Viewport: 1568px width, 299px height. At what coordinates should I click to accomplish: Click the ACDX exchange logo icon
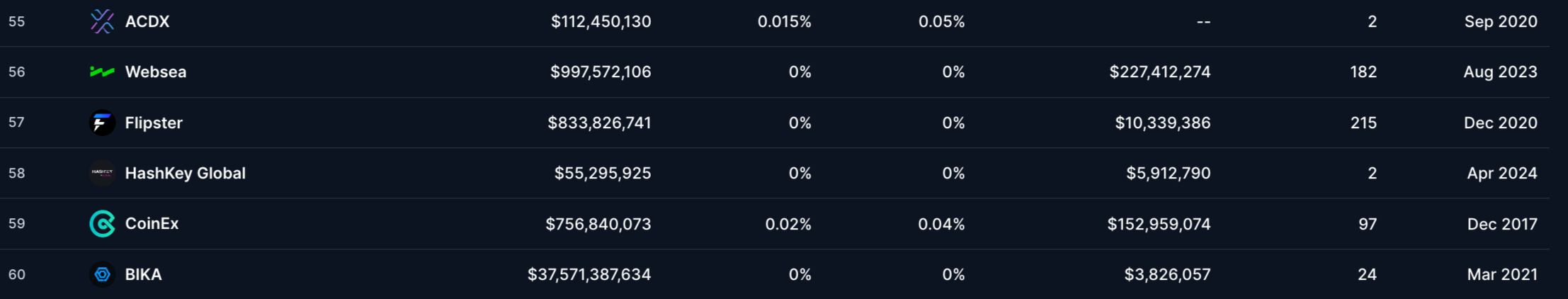tap(102, 21)
